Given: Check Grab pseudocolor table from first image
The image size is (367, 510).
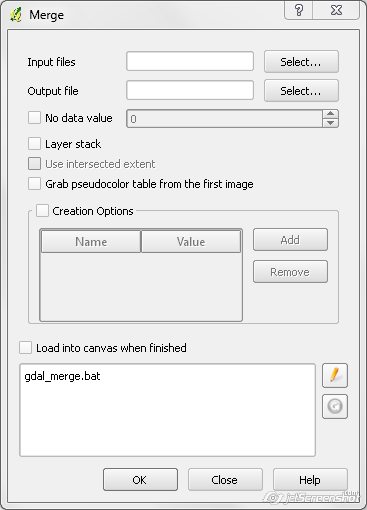Looking at the screenshot, I should [34, 184].
